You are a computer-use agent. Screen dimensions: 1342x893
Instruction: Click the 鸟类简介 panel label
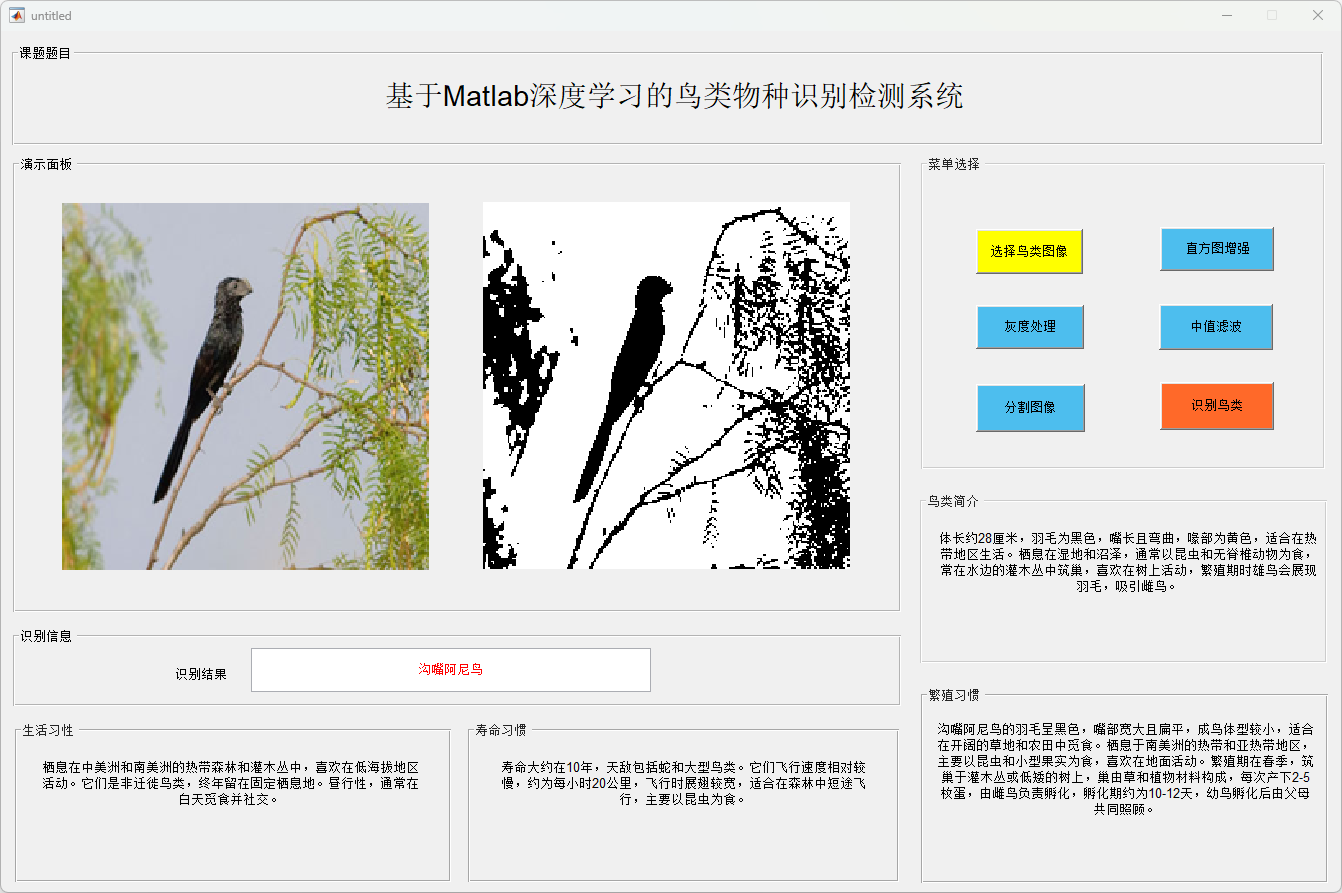953,501
